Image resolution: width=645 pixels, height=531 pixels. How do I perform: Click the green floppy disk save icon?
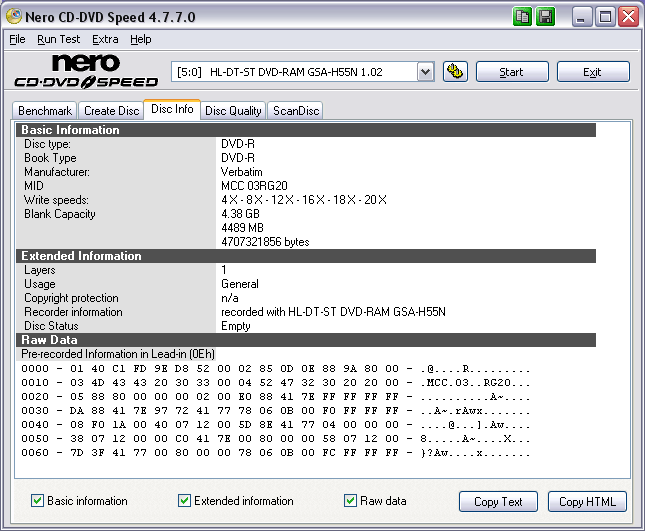[x=546, y=17]
